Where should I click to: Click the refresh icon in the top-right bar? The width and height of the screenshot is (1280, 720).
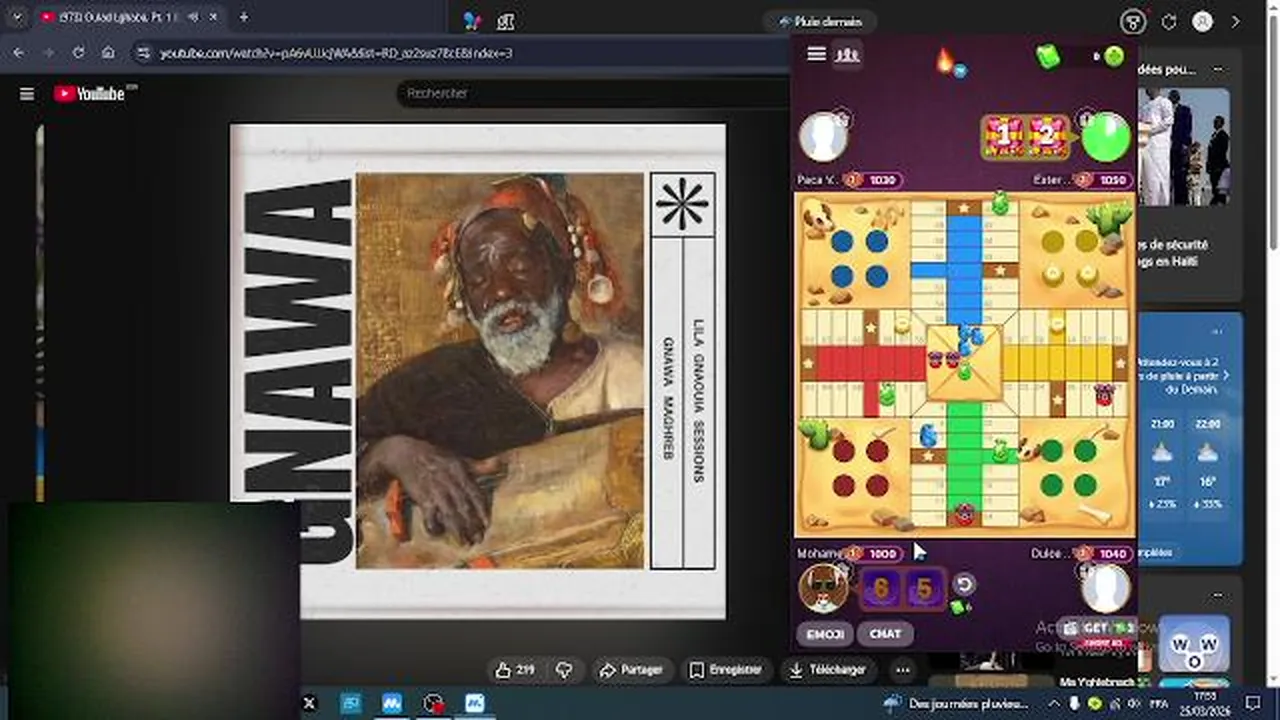(x=1168, y=21)
